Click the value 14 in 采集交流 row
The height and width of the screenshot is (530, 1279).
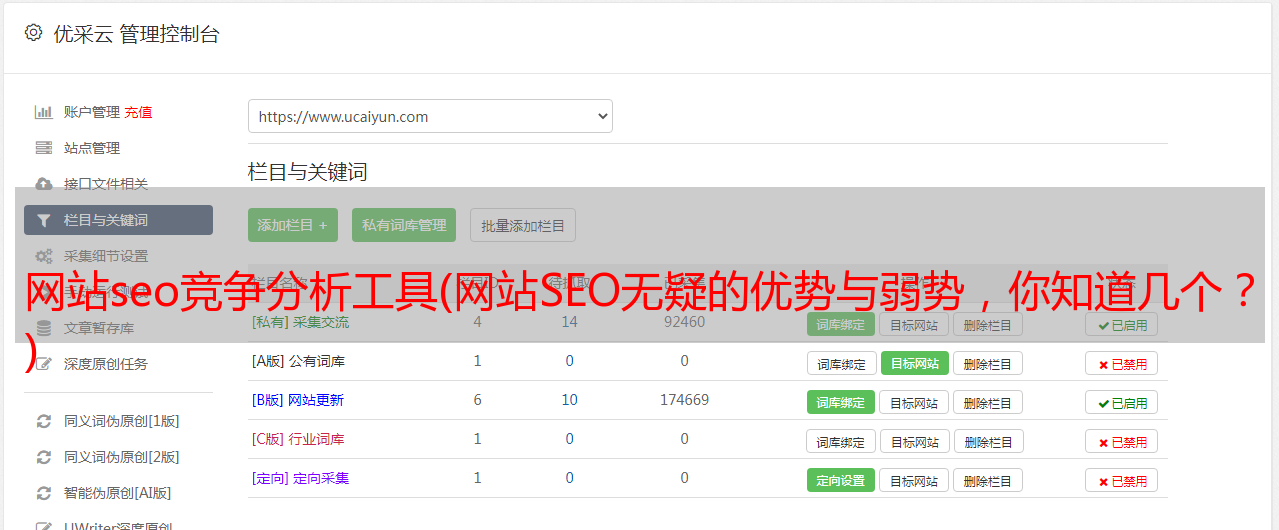point(569,322)
